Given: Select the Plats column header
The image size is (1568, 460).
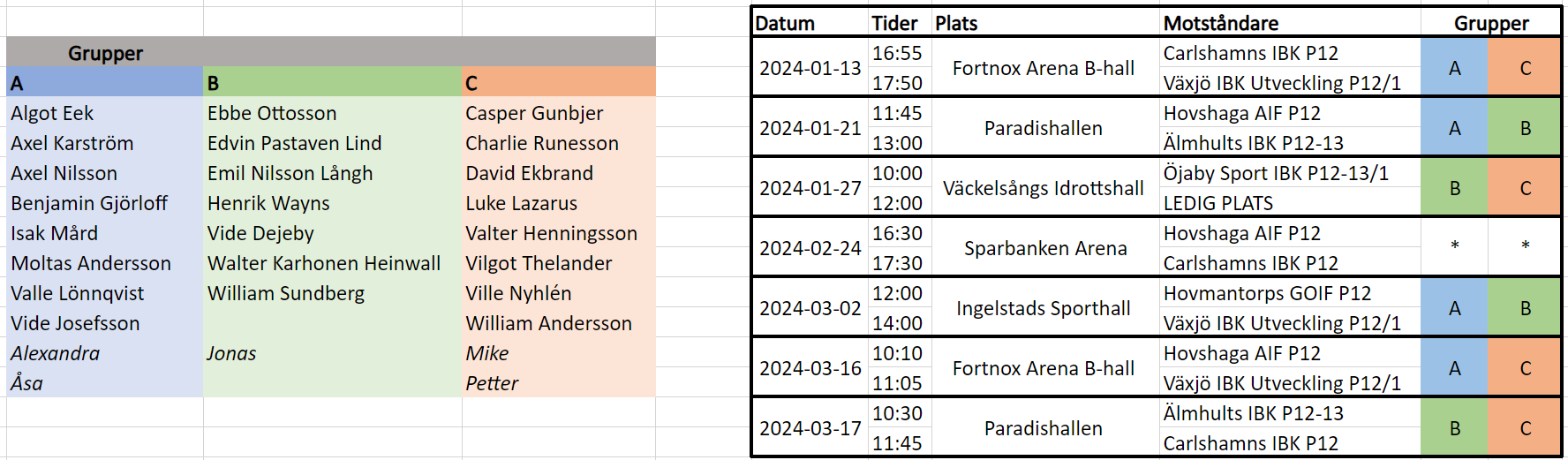Looking at the screenshot, I should pos(956,23).
